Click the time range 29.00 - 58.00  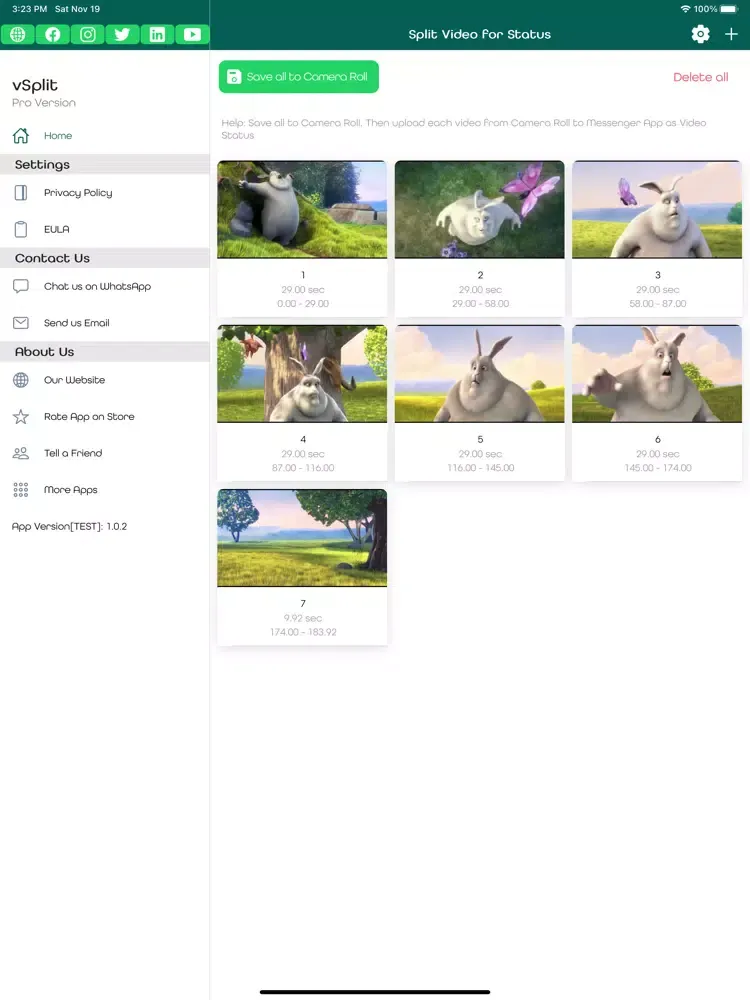point(480,304)
